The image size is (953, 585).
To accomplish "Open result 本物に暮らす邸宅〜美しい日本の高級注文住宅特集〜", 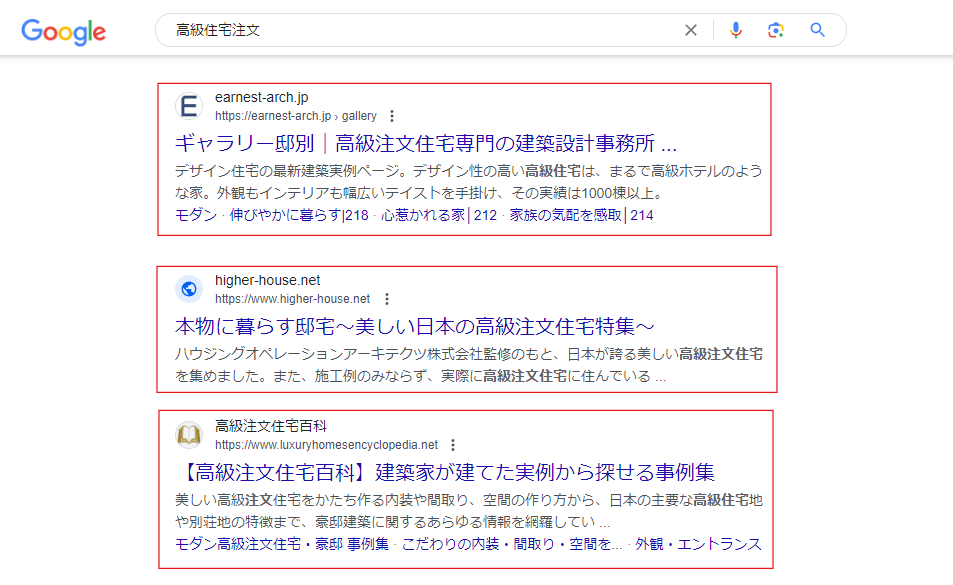I will click(x=415, y=326).
